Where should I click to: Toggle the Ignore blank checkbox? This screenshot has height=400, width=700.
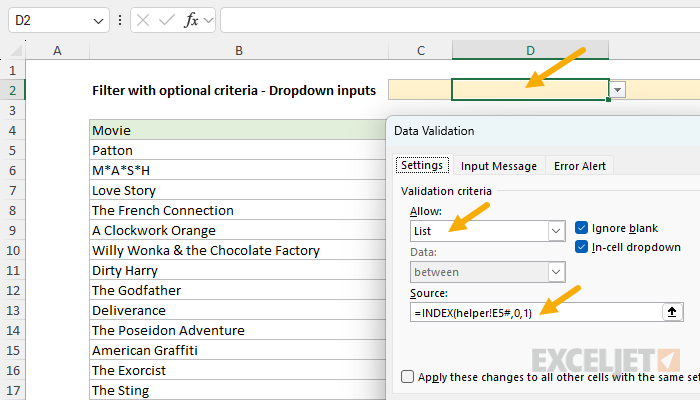[581, 228]
